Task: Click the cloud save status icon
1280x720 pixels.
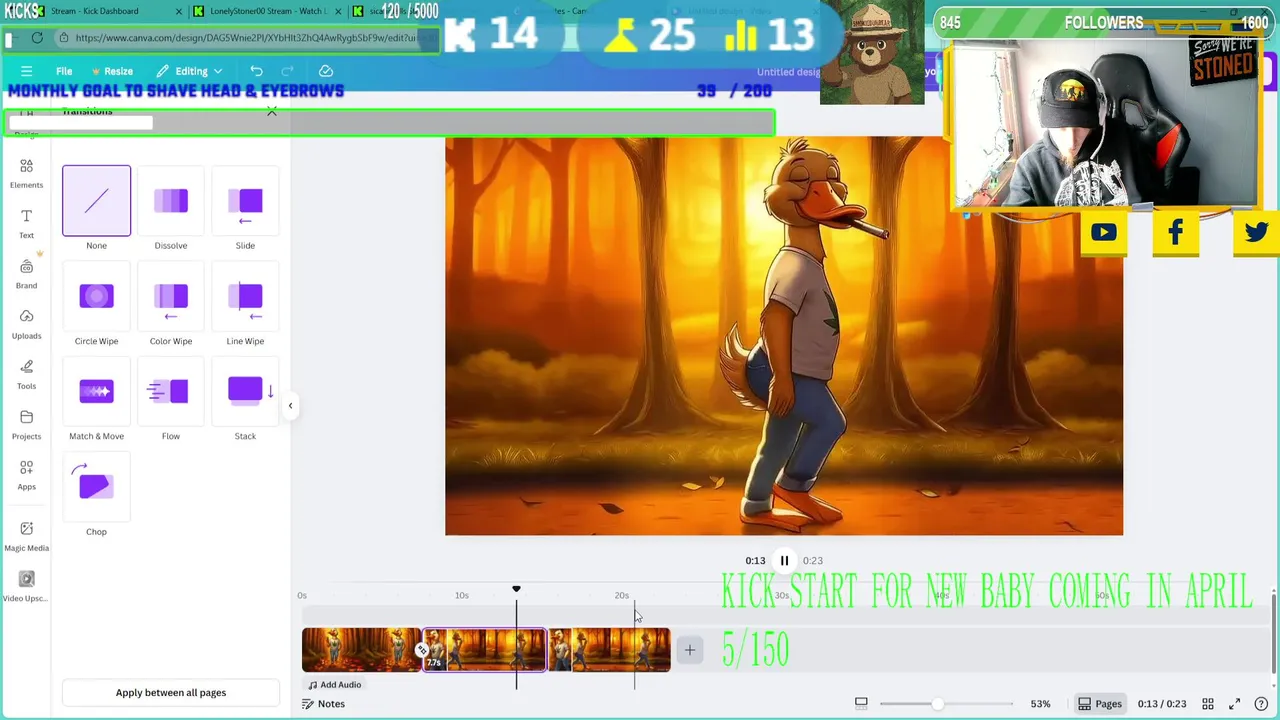Action: pos(326,71)
